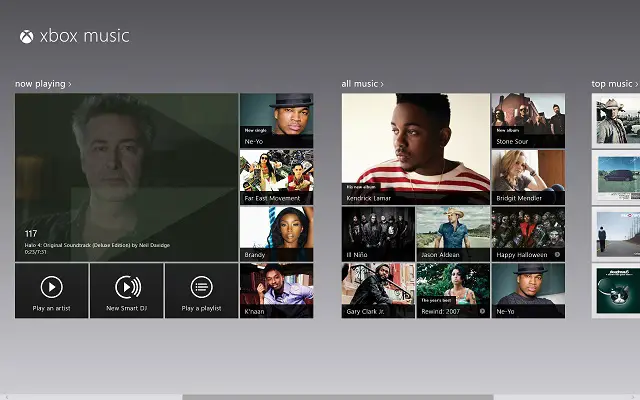Viewport: 640px width, 400px height.
Task: Click the Play an artist circle icon
Action: [x=52, y=287]
